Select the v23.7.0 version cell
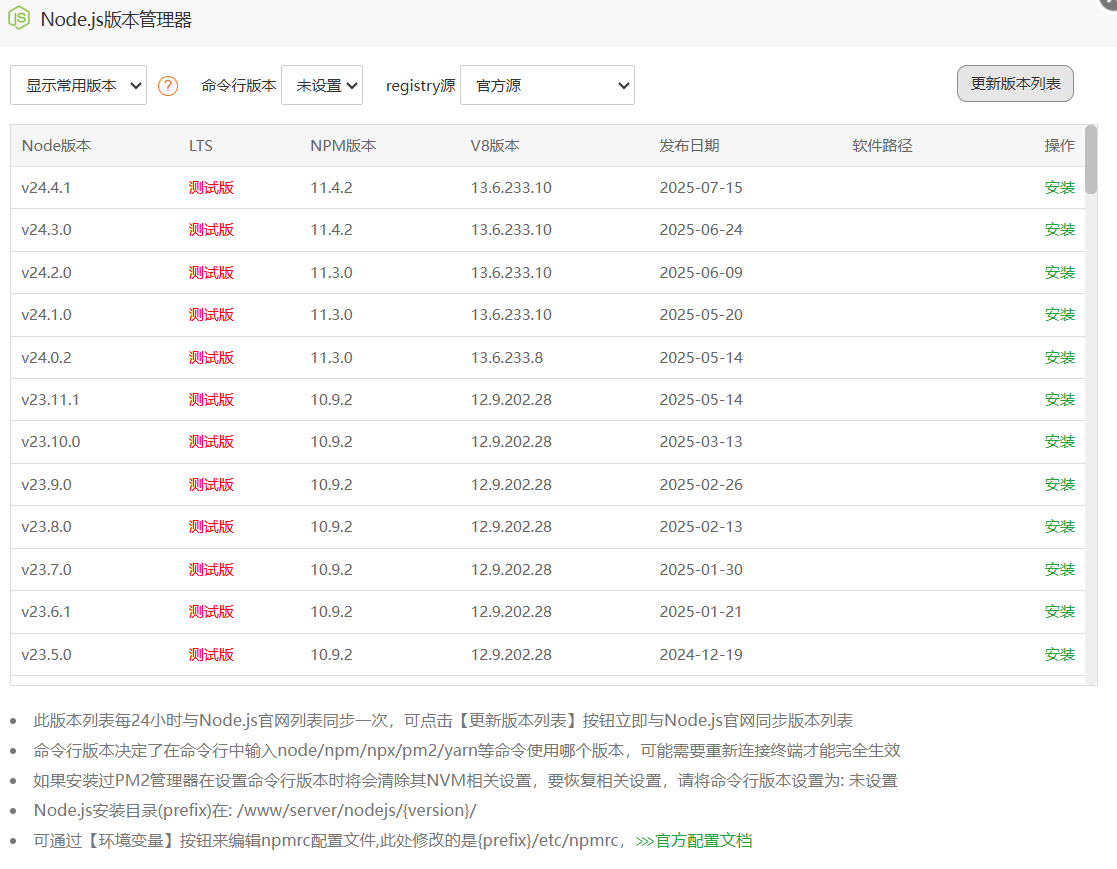 click(x=46, y=569)
